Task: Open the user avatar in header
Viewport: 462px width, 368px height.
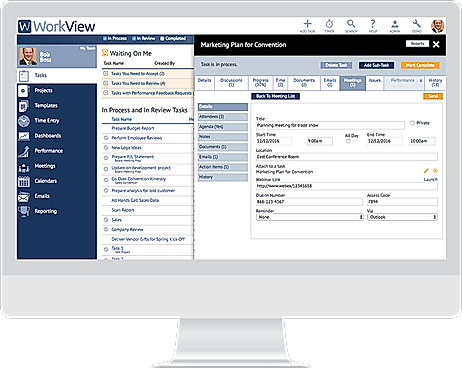Action: point(438,26)
